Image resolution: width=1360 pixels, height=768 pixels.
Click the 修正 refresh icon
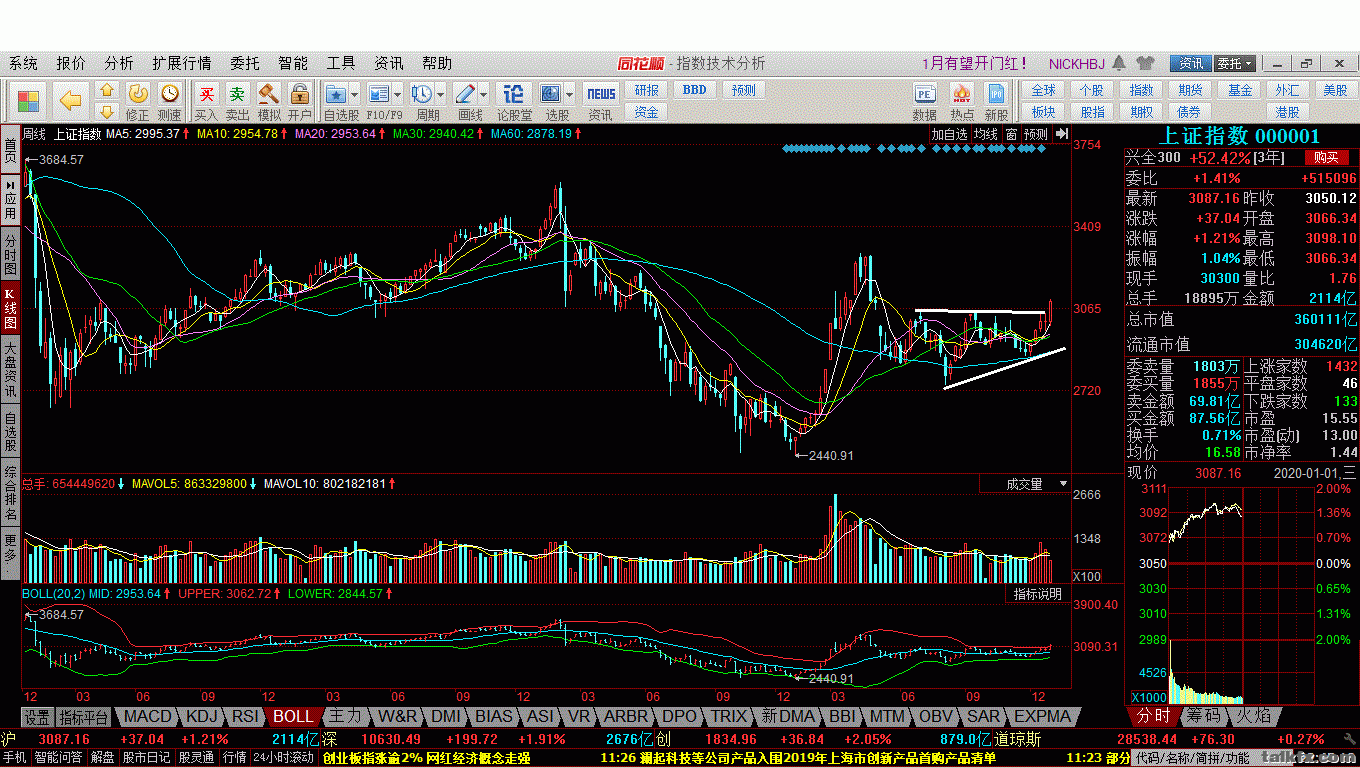pyautogui.click(x=138, y=93)
